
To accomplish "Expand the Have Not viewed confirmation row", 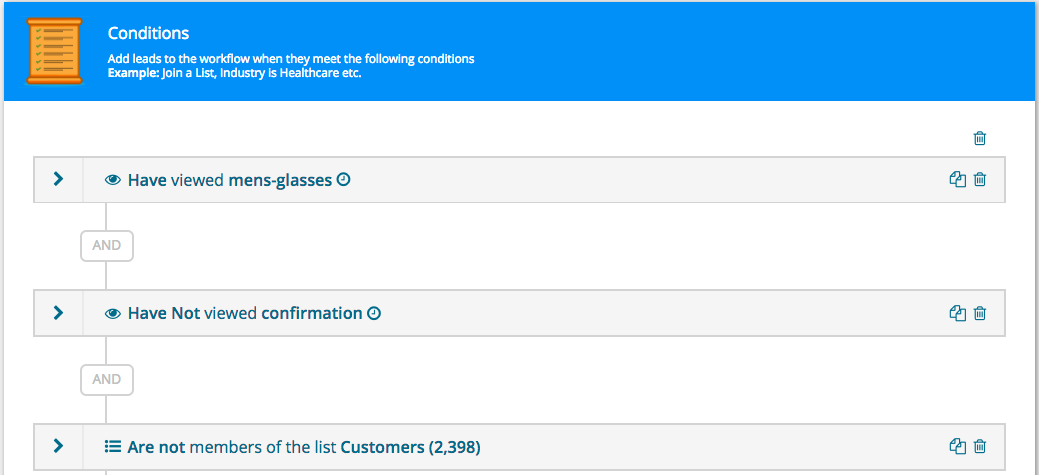I will 58,313.
